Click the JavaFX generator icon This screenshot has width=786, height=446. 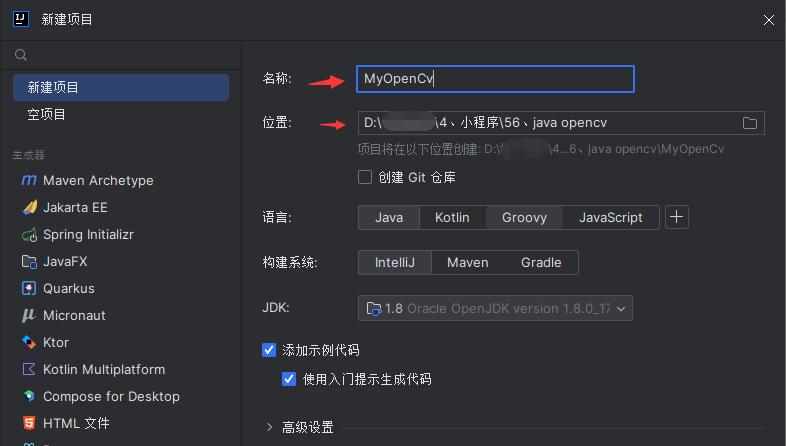point(29,261)
